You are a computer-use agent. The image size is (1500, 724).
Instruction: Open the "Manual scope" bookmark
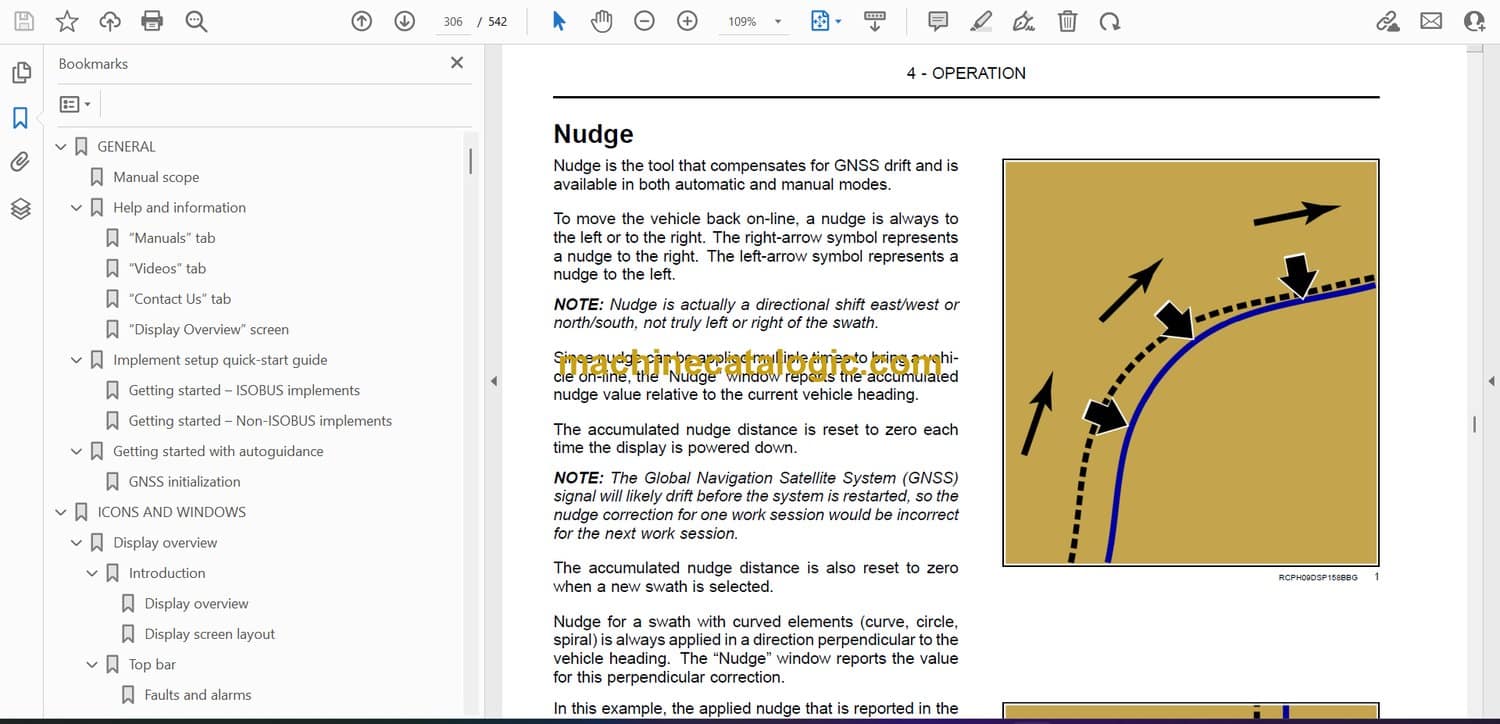click(156, 177)
